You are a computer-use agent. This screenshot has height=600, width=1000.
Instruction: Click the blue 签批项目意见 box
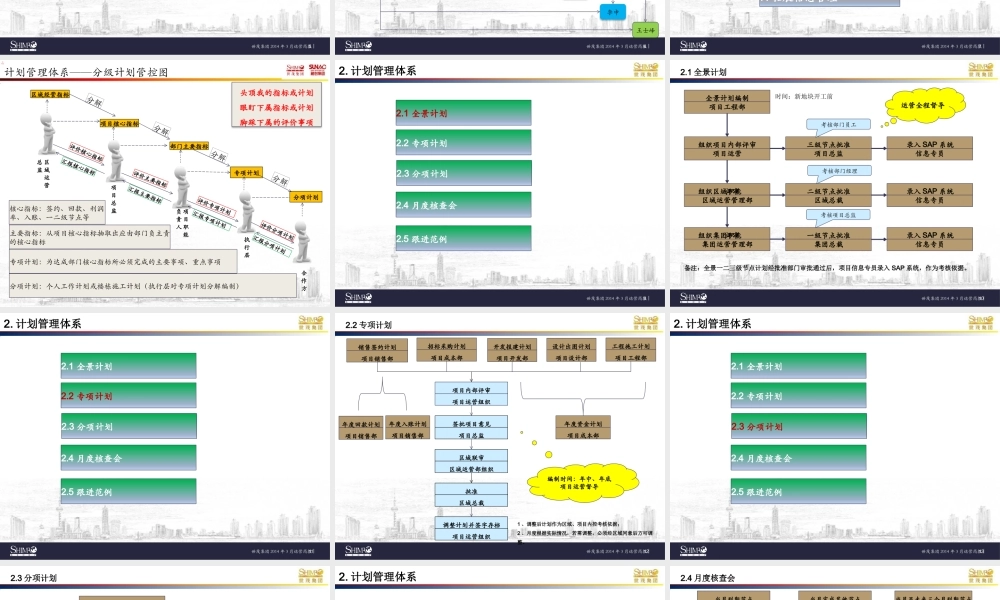[471, 428]
